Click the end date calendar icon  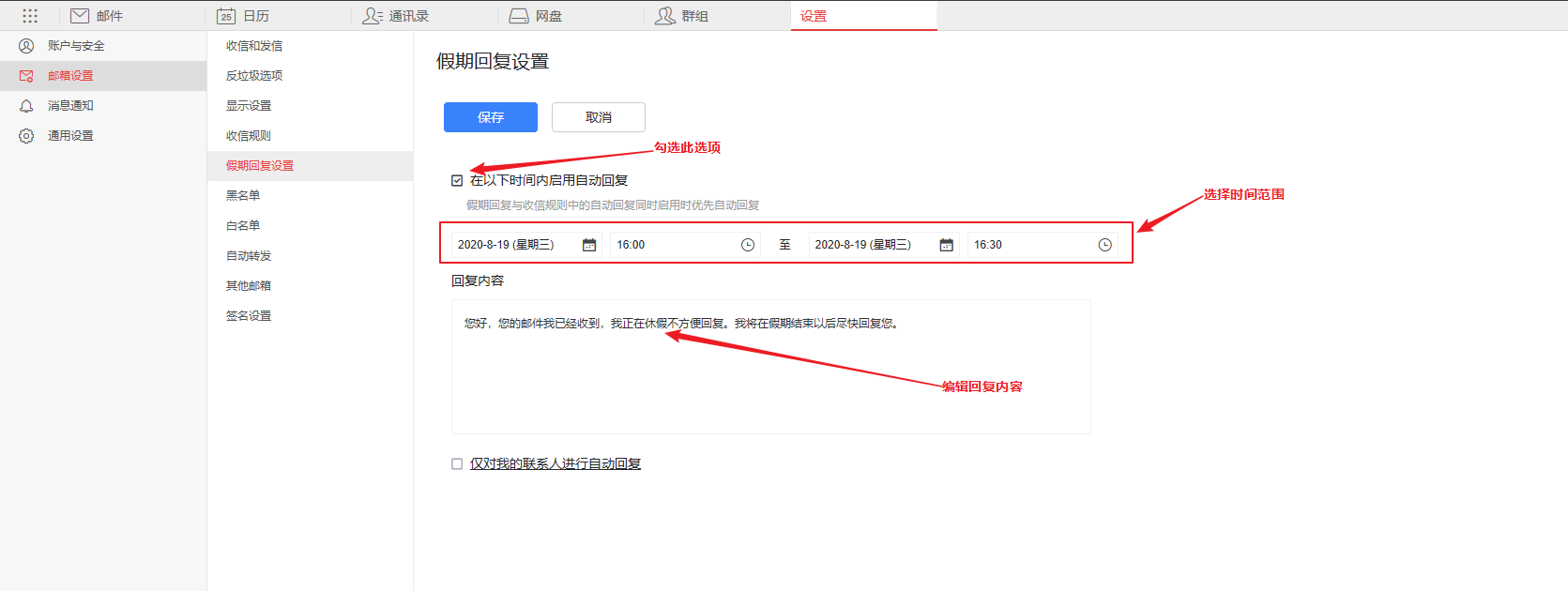click(946, 245)
